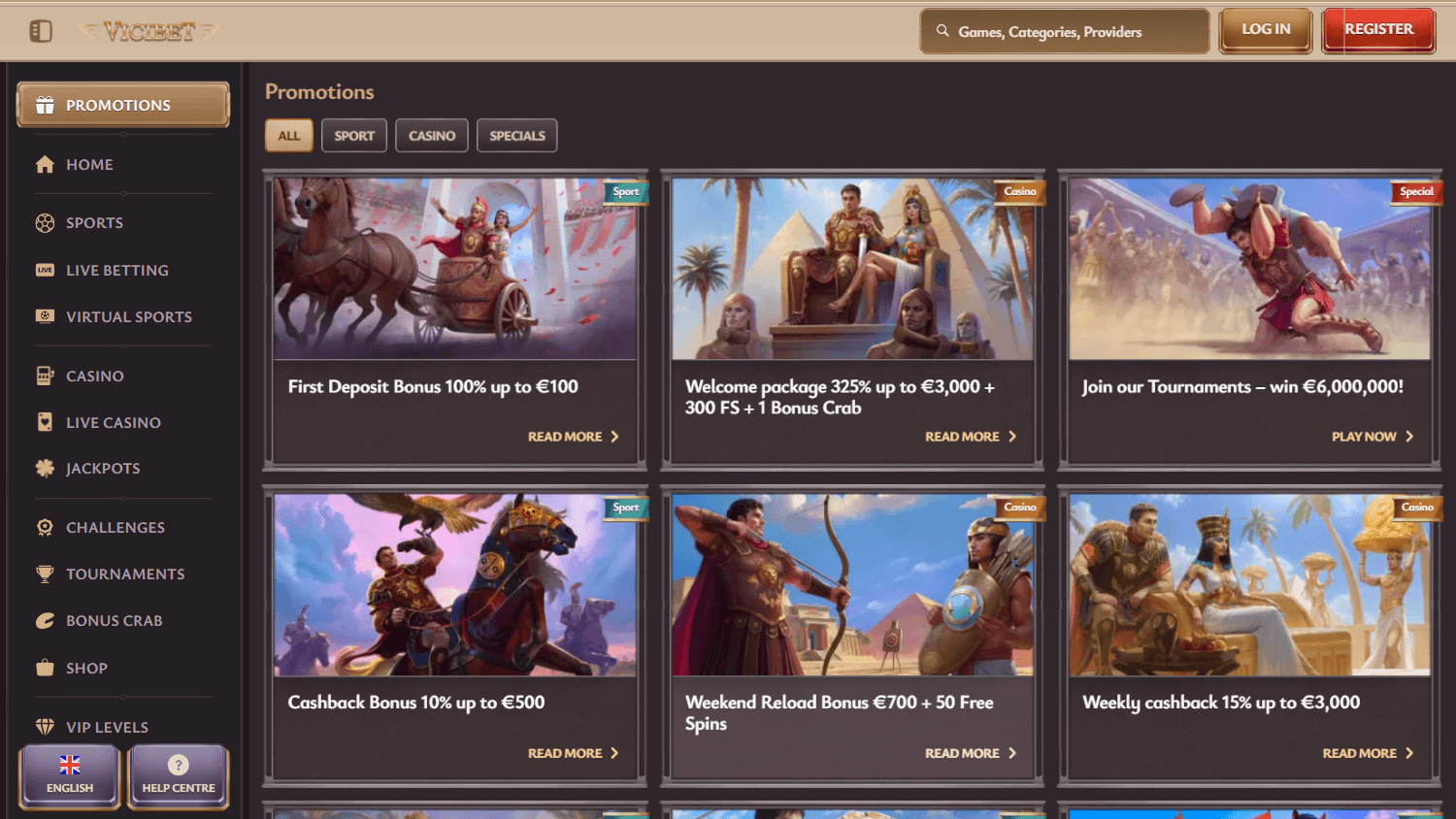Click PLAY NOW on the Tournaments banner
The image size is (1456, 819).
coord(1372,437)
